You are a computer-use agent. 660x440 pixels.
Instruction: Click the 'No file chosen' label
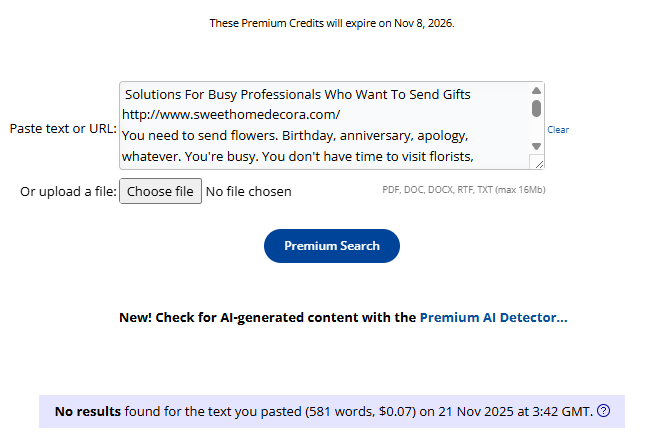[249, 191]
